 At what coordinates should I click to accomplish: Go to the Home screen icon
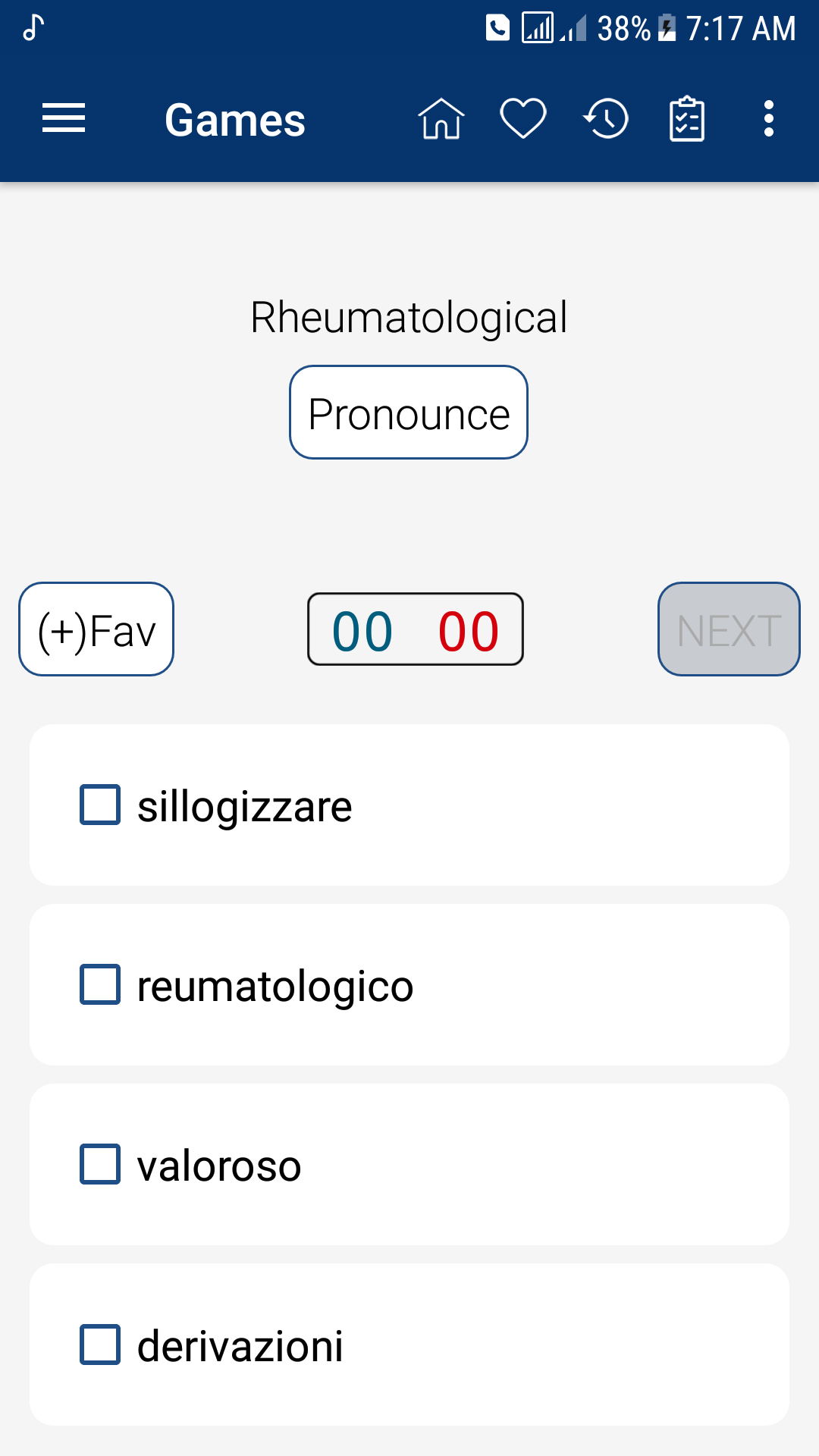click(441, 119)
